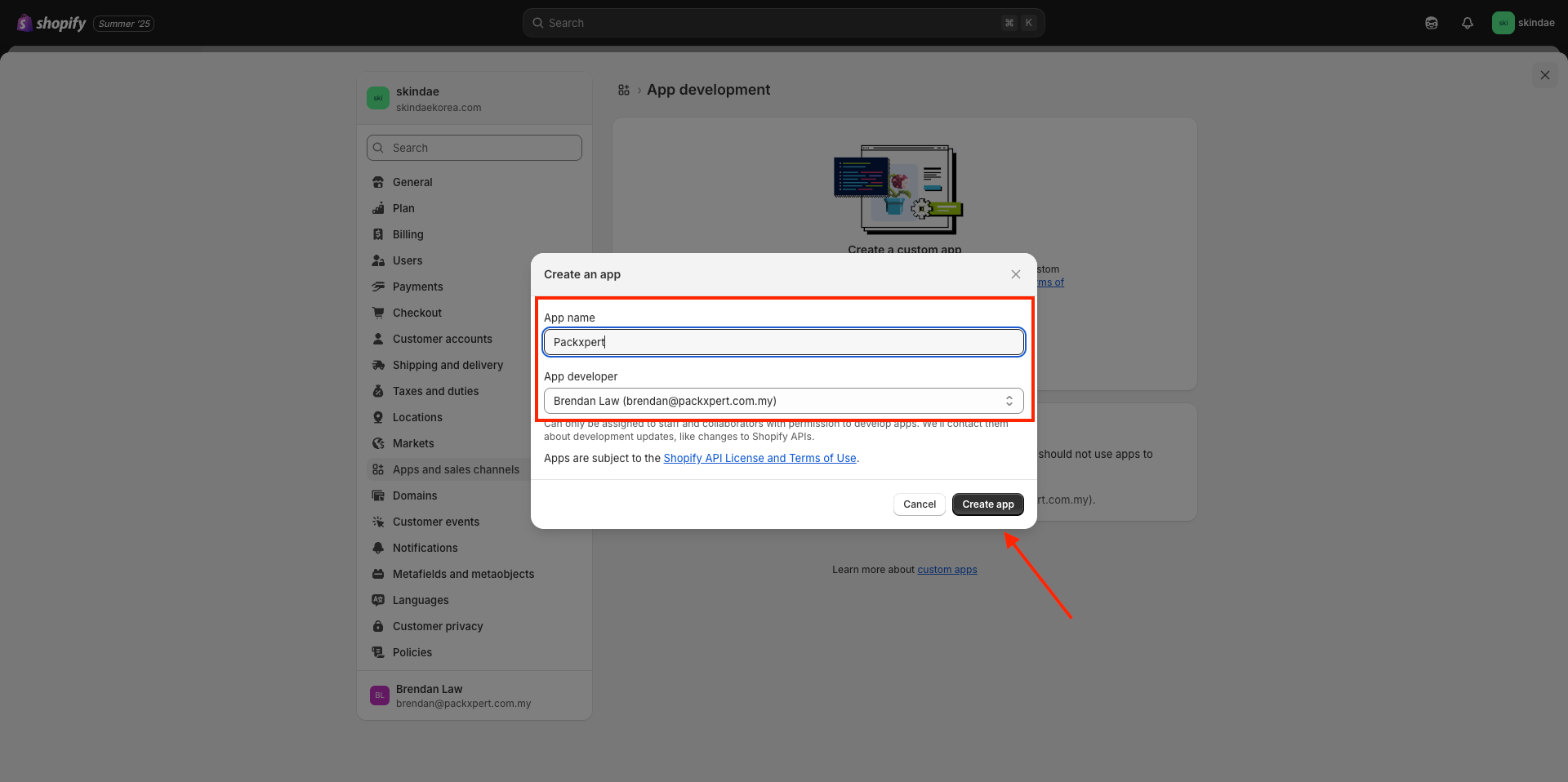Click the Shopify logo in top bar
The image size is (1568, 782).
[51, 23]
